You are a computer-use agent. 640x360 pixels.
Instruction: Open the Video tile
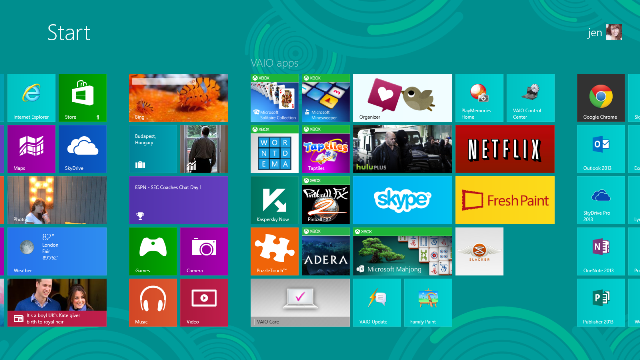coord(204,303)
